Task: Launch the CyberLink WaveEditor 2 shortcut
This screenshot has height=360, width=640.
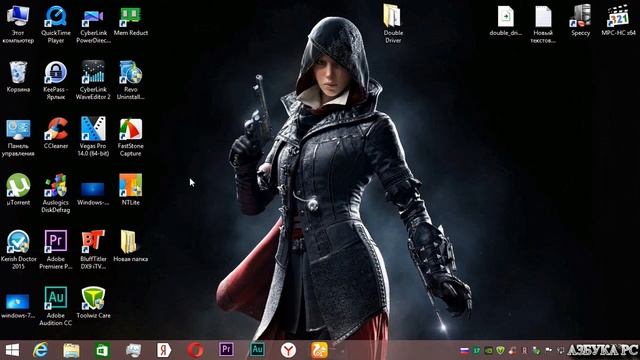Action: [x=93, y=80]
